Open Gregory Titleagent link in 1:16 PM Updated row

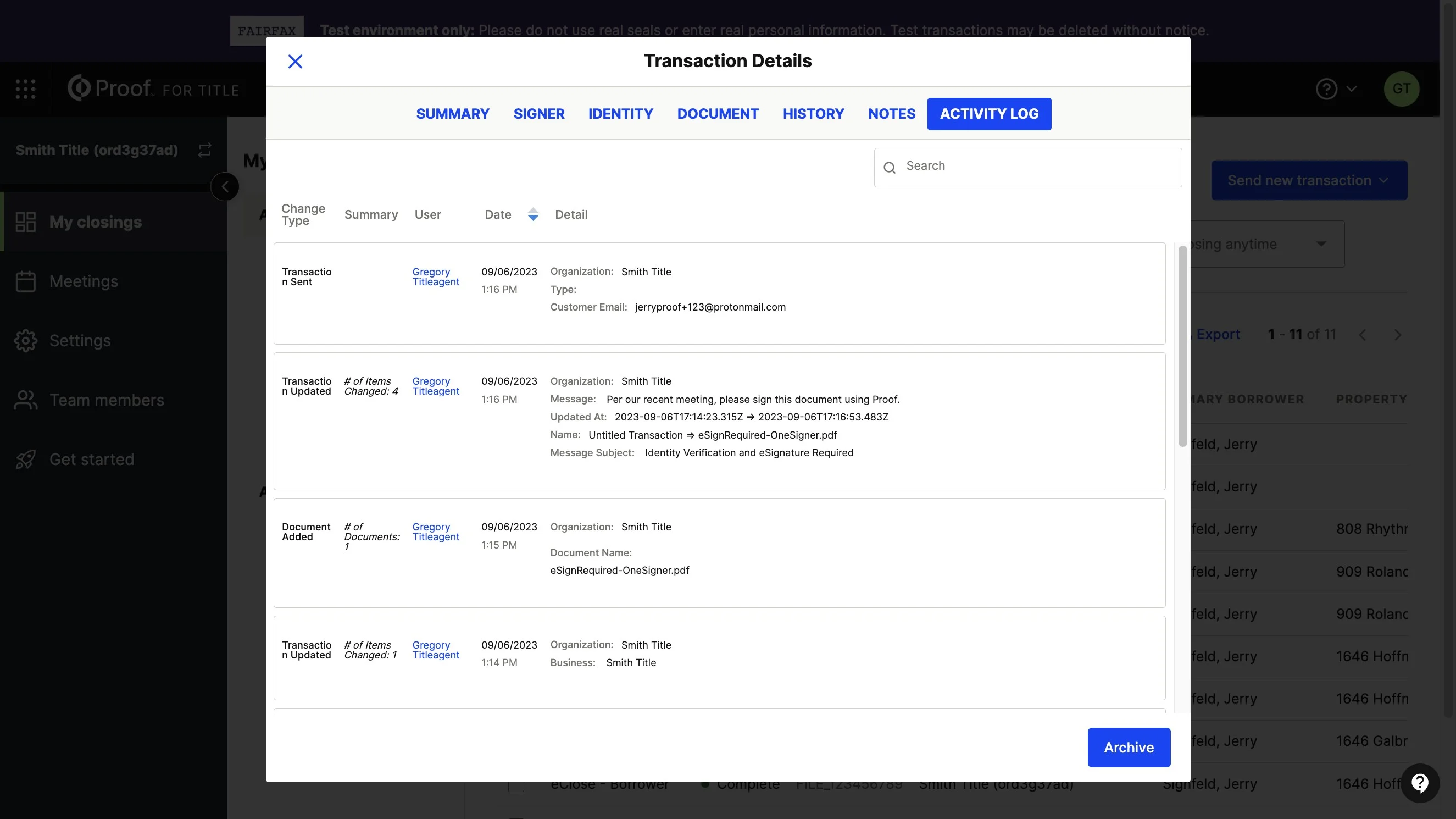pos(436,386)
